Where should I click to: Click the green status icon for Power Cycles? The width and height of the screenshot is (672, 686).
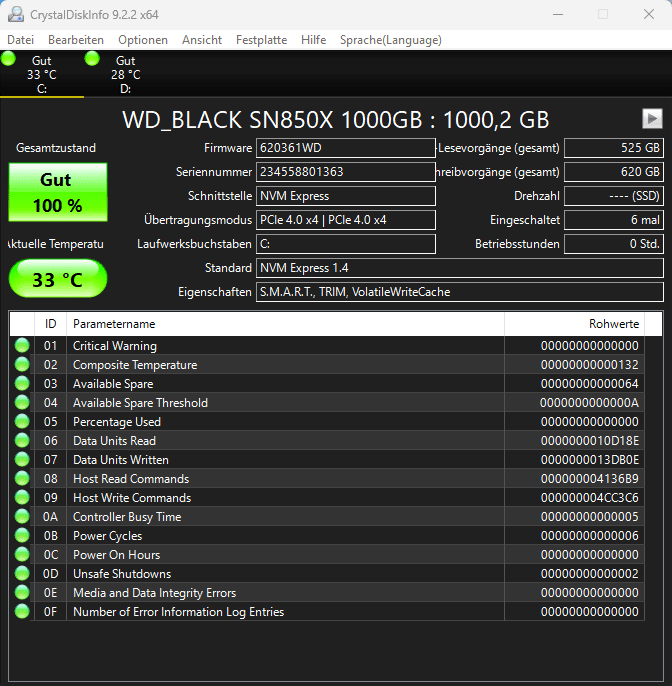pos(22,536)
